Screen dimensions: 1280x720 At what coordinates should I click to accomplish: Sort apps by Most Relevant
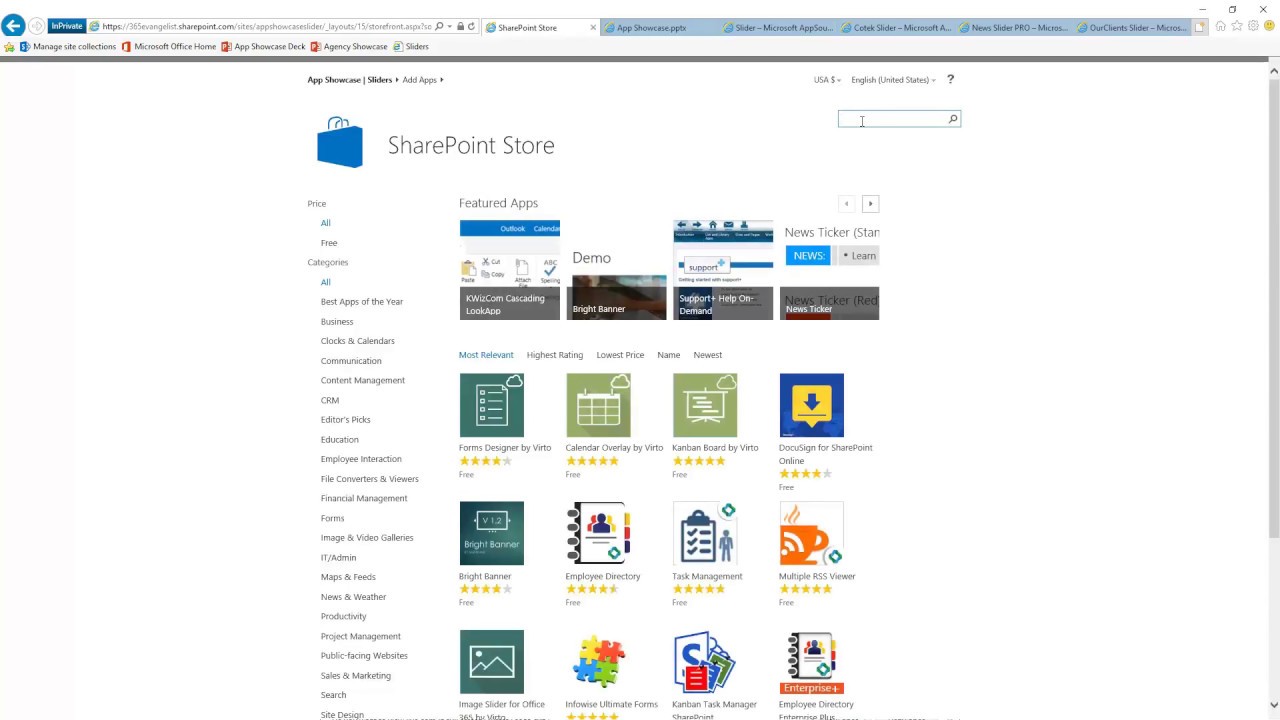[486, 355]
